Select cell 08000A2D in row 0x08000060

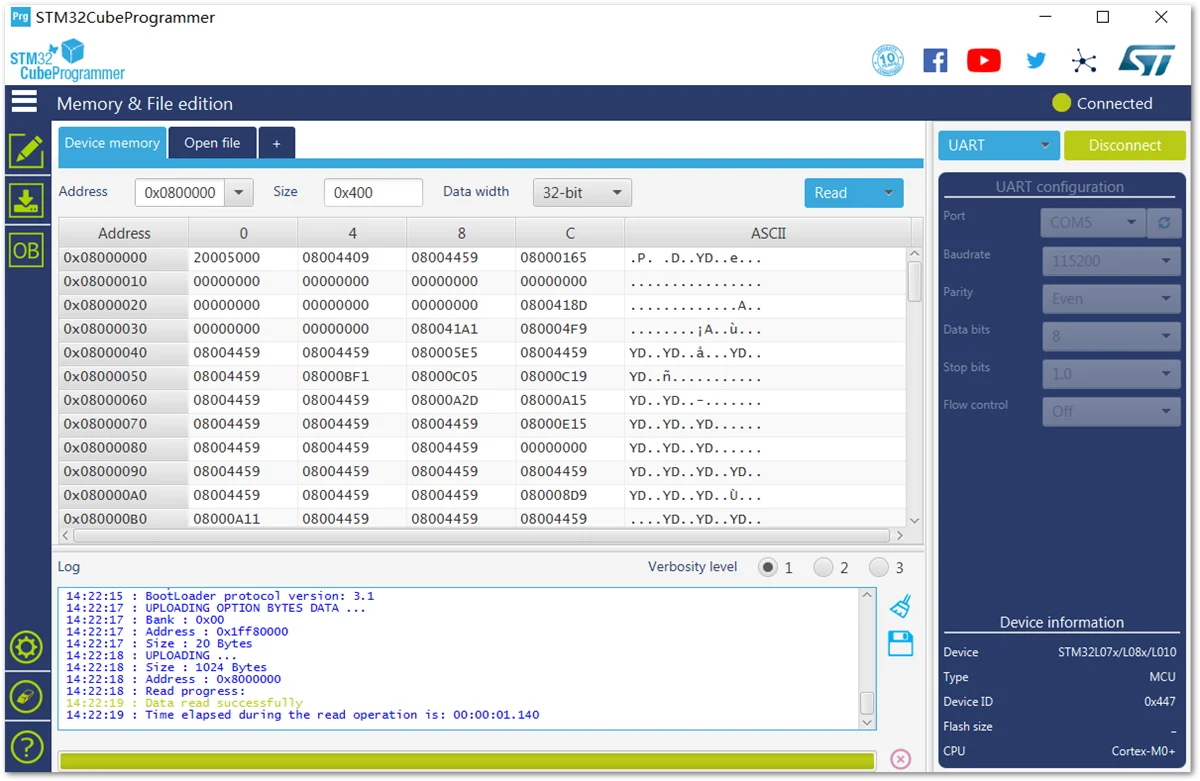pyautogui.click(x=461, y=400)
